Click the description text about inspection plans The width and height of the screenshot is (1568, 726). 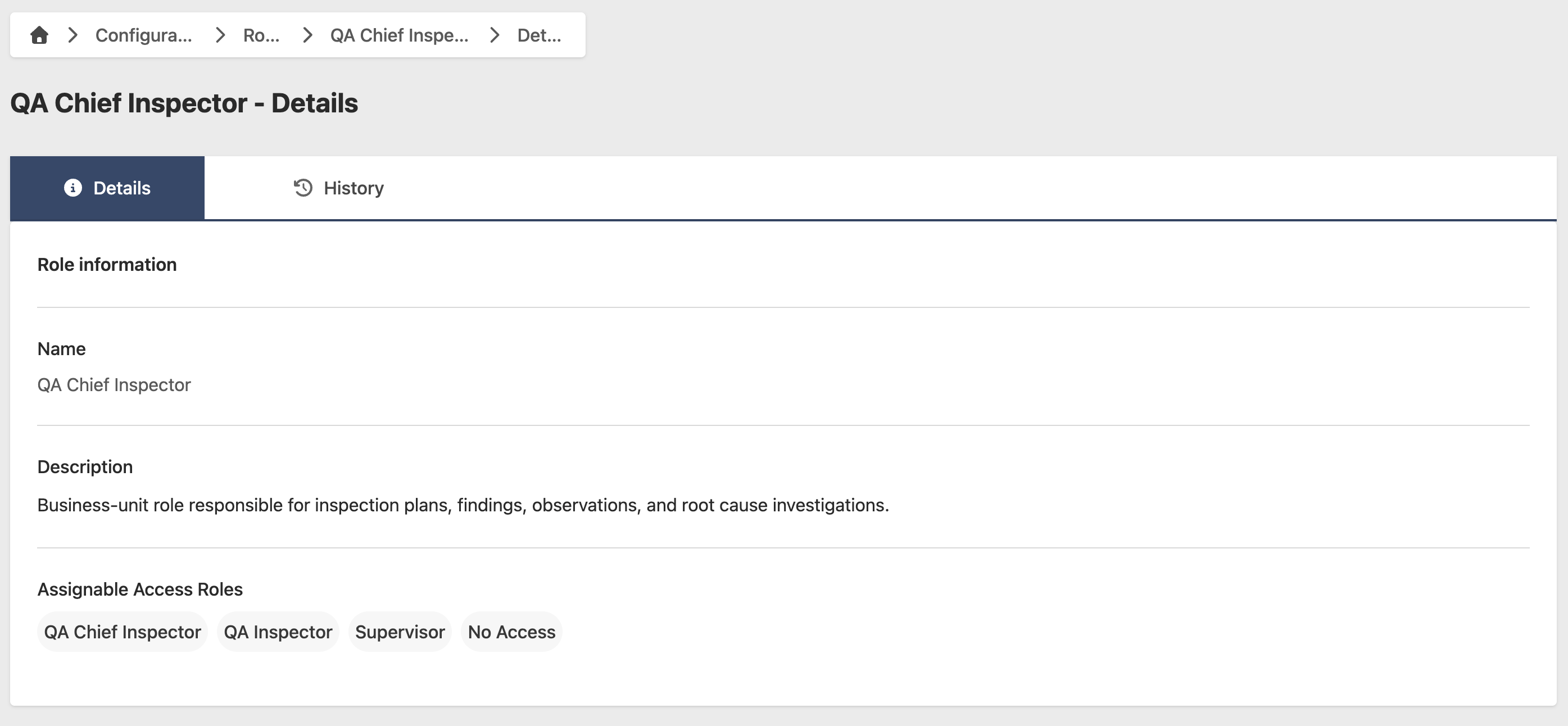click(x=463, y=505)
